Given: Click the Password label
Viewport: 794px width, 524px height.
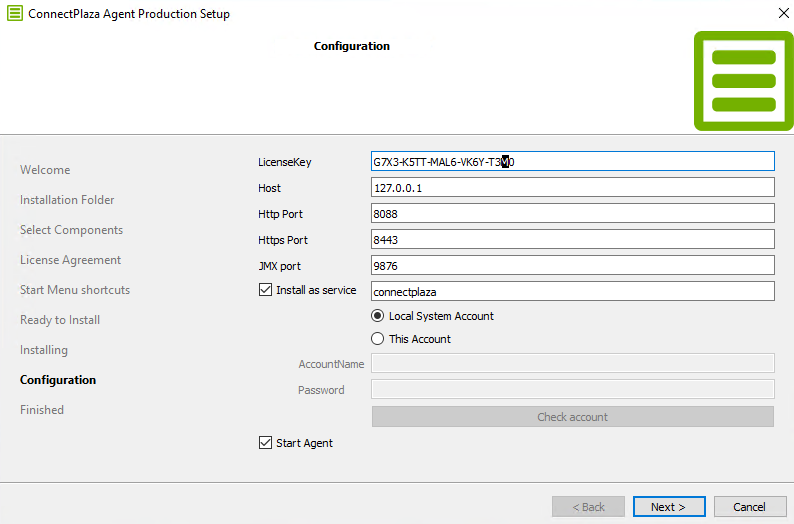Looking at the screenshot, I should click(x=321, y=390).
